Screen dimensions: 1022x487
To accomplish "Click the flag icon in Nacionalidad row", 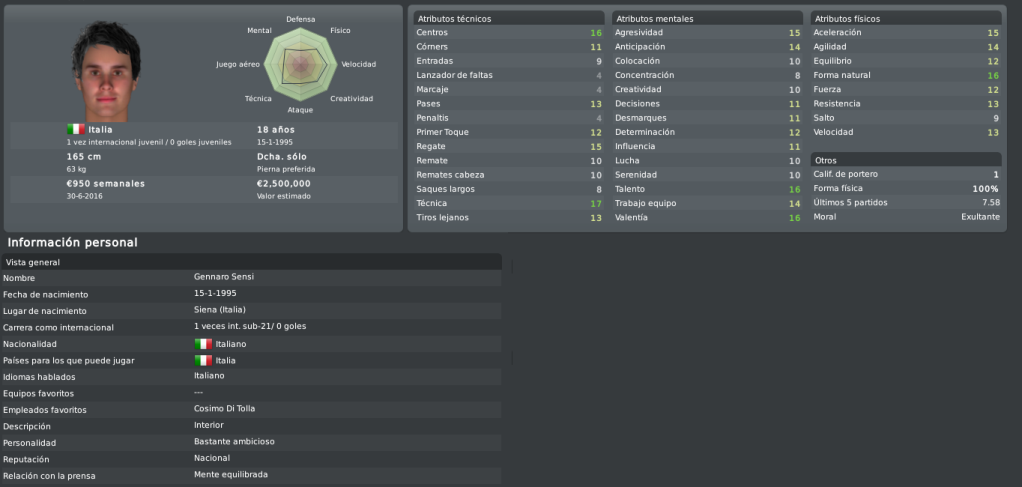I will point(203,344).
